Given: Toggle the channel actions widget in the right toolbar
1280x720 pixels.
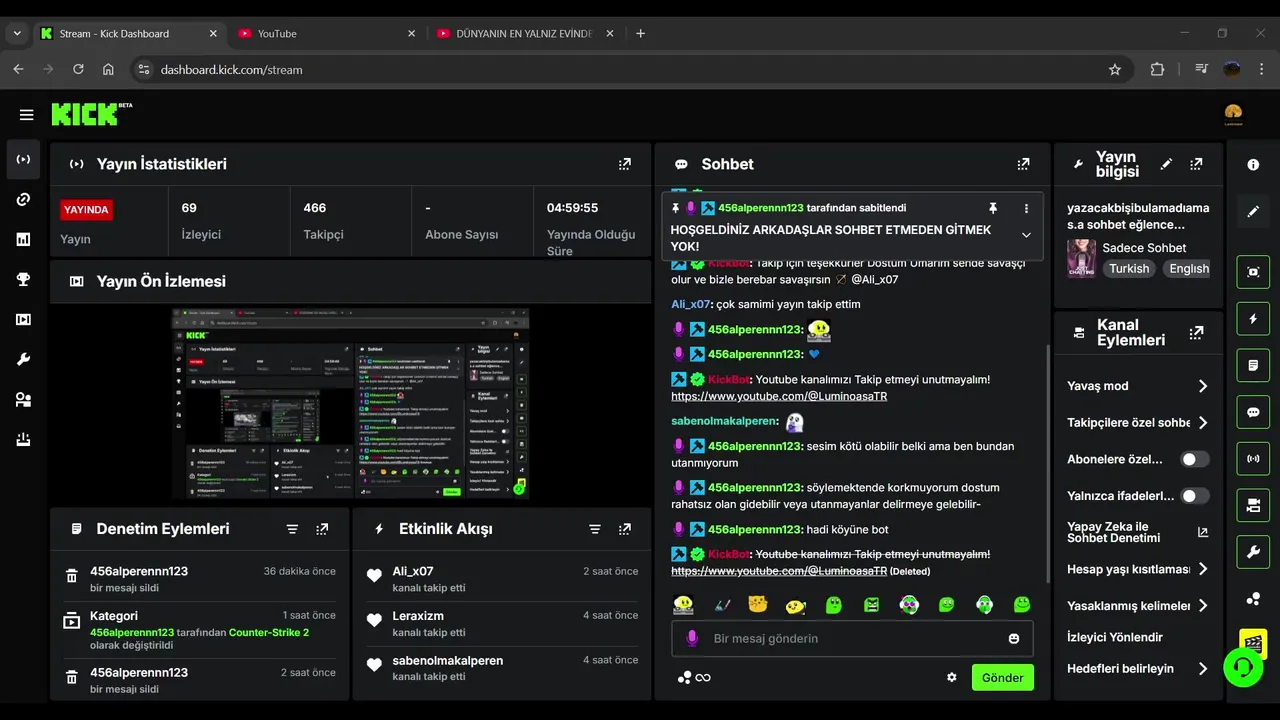Looking at the screenshot, I should (1253, 506).
